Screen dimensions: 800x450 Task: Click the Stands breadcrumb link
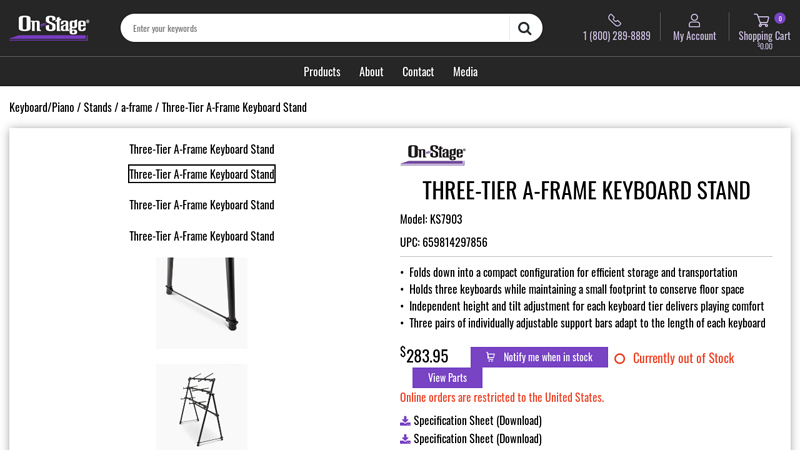(x=97, y=107)
